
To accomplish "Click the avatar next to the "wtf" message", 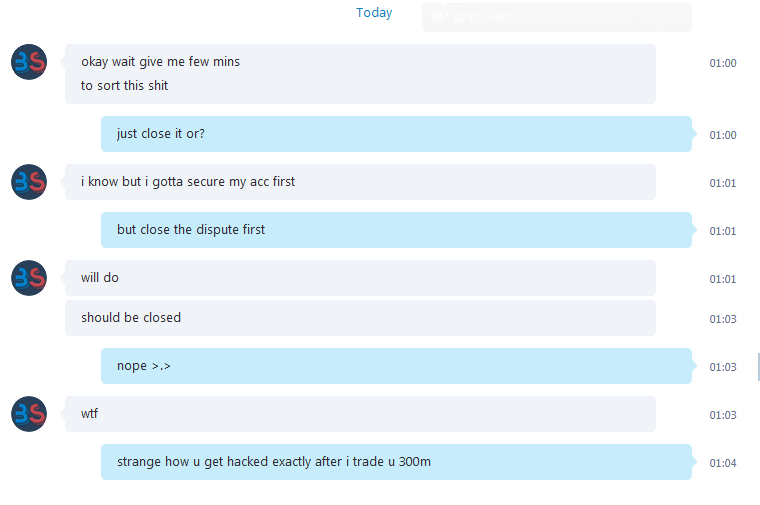I will [x=29, y=414].
